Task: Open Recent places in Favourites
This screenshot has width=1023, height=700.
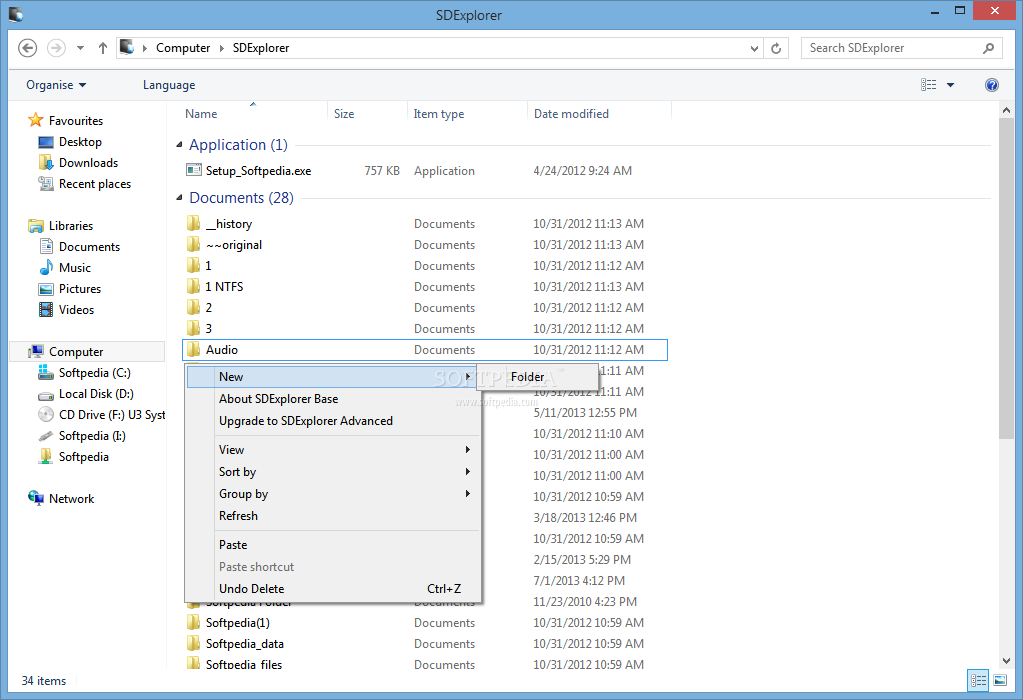Action: coord(85,184)
